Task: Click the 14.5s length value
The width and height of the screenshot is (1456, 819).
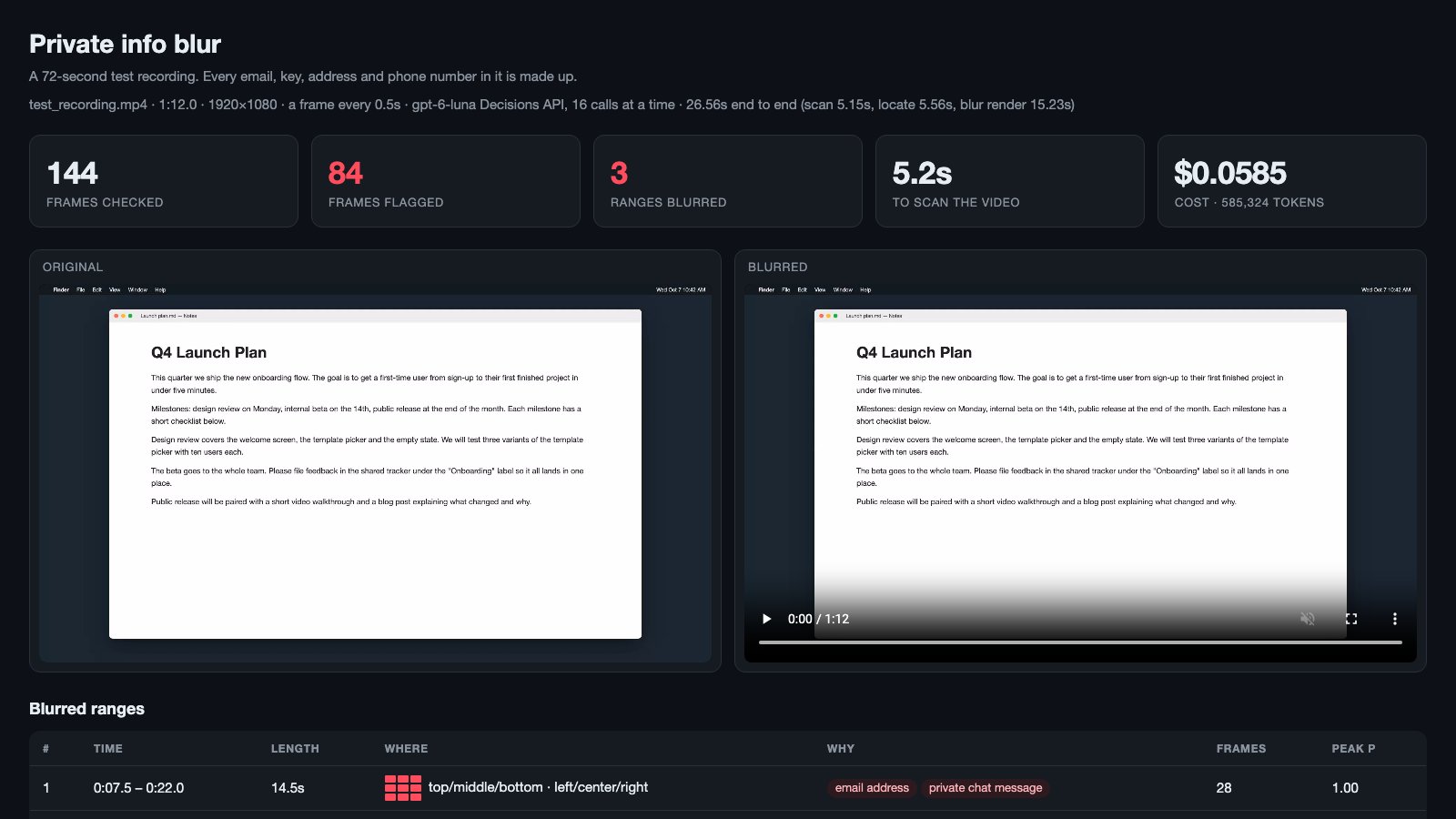Action: pyautogui.click(x=288, y=788)
